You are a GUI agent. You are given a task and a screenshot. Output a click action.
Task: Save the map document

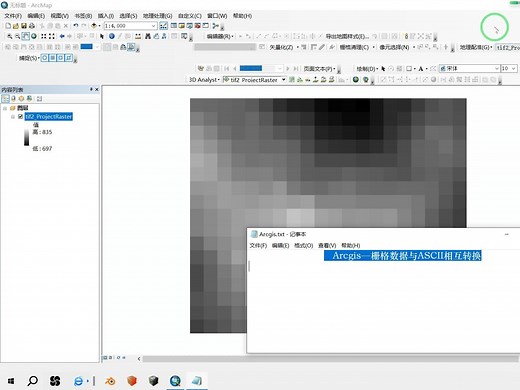point(24,26)
